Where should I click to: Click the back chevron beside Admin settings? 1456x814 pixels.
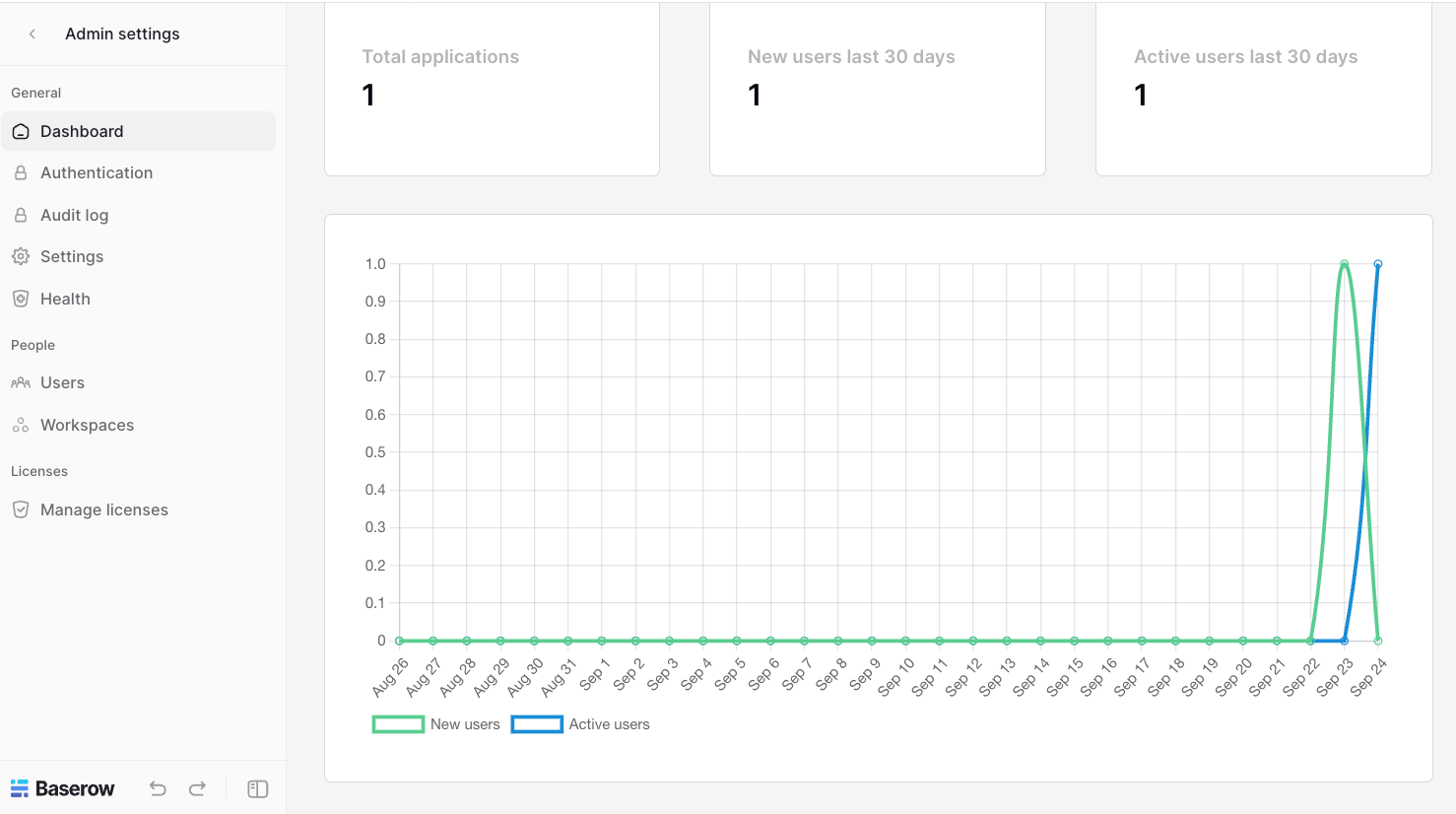click(32, 33)
